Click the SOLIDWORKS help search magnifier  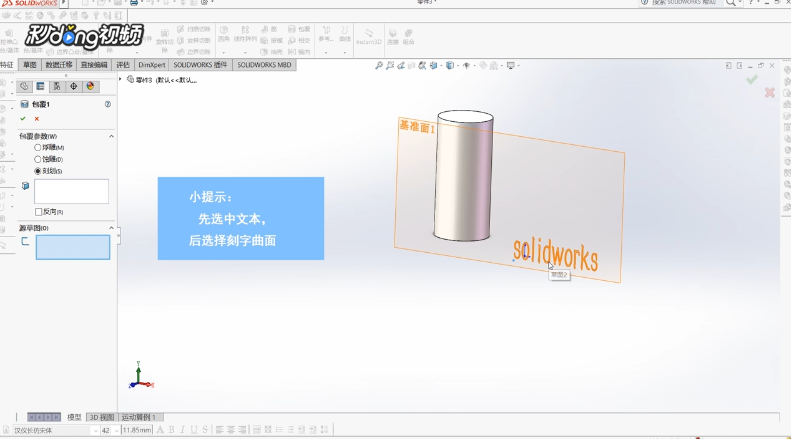[730, 3]
